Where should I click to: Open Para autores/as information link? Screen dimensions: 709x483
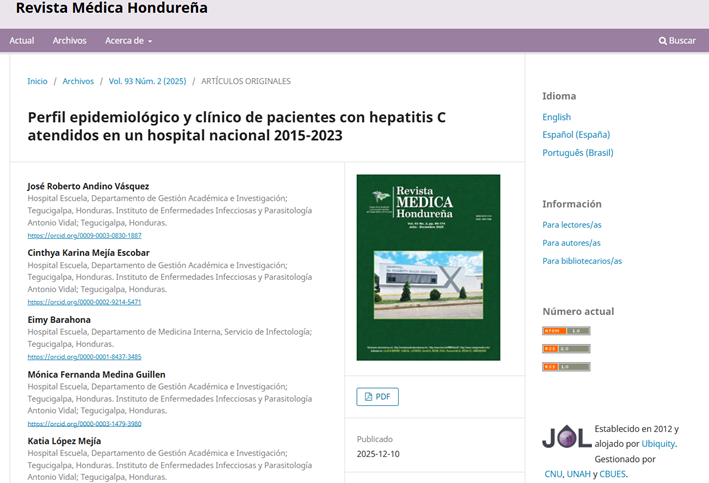(571, 243)
